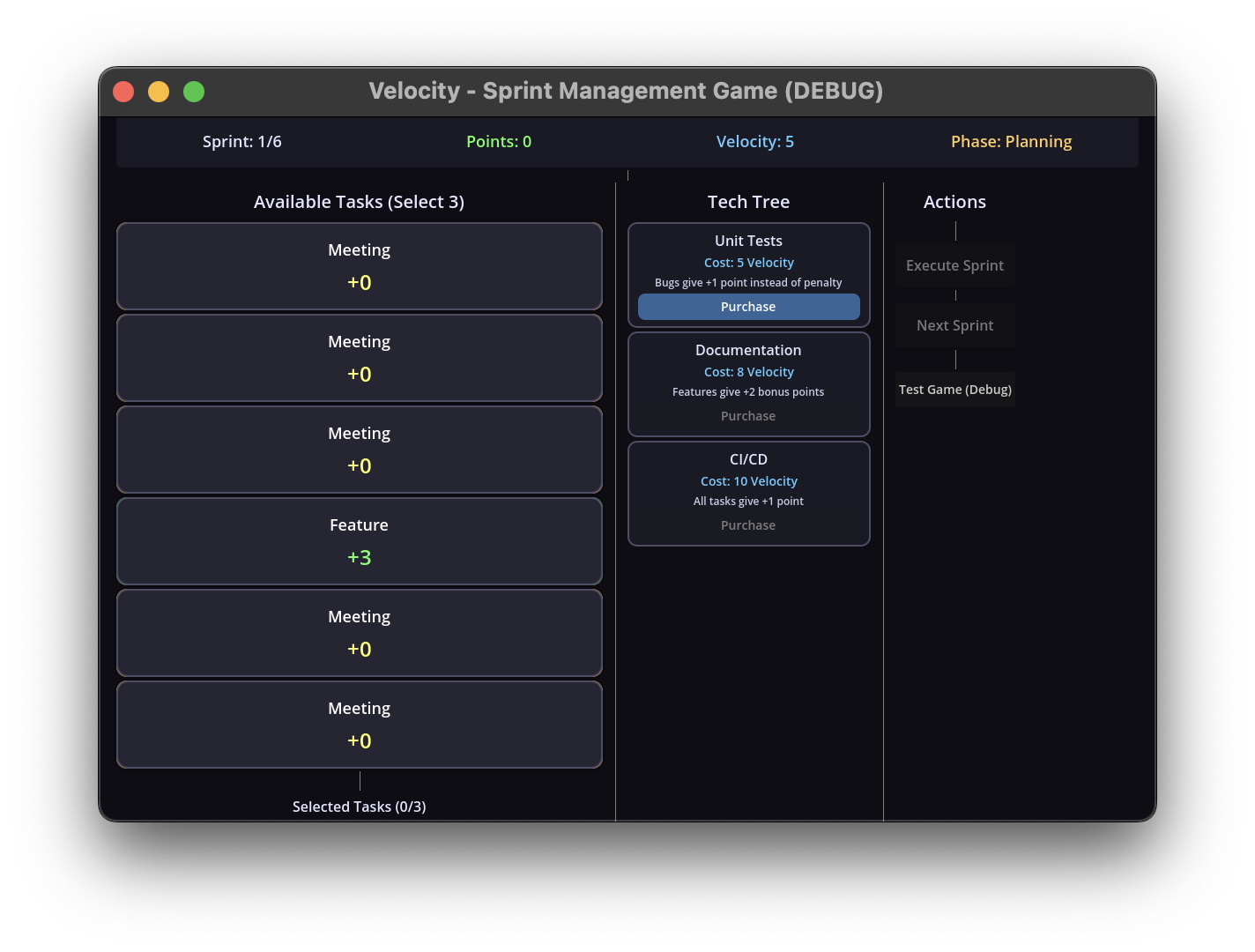The image size is (1255, 952).
Task: Run Test Game (Debug)
Action: point(954,390)
